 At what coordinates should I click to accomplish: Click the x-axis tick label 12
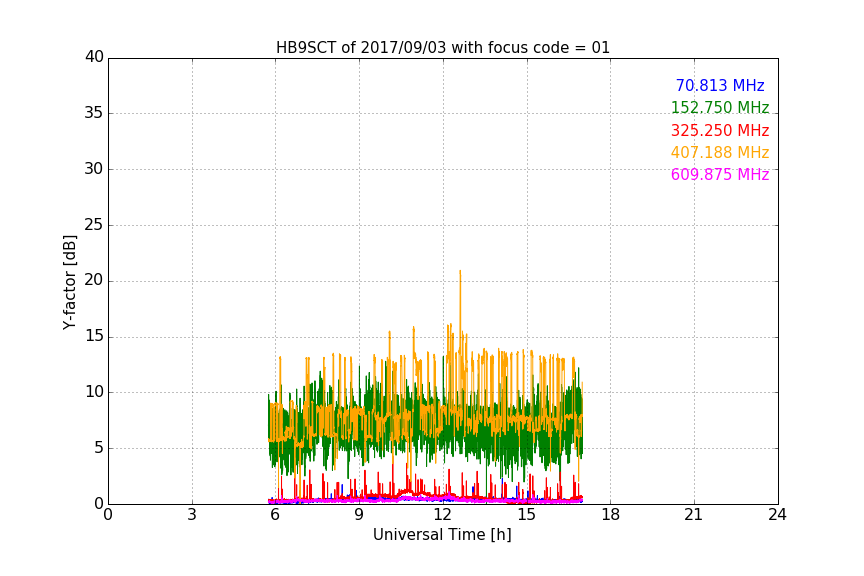(443, 515)
